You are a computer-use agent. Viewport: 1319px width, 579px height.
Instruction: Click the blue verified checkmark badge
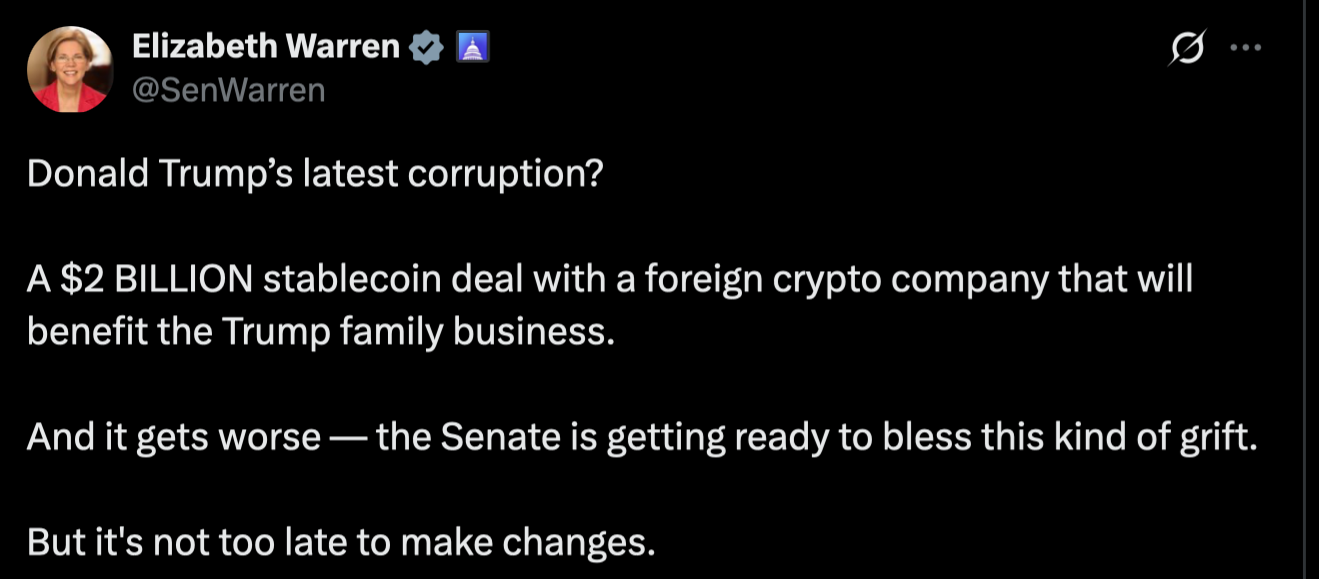429,47
